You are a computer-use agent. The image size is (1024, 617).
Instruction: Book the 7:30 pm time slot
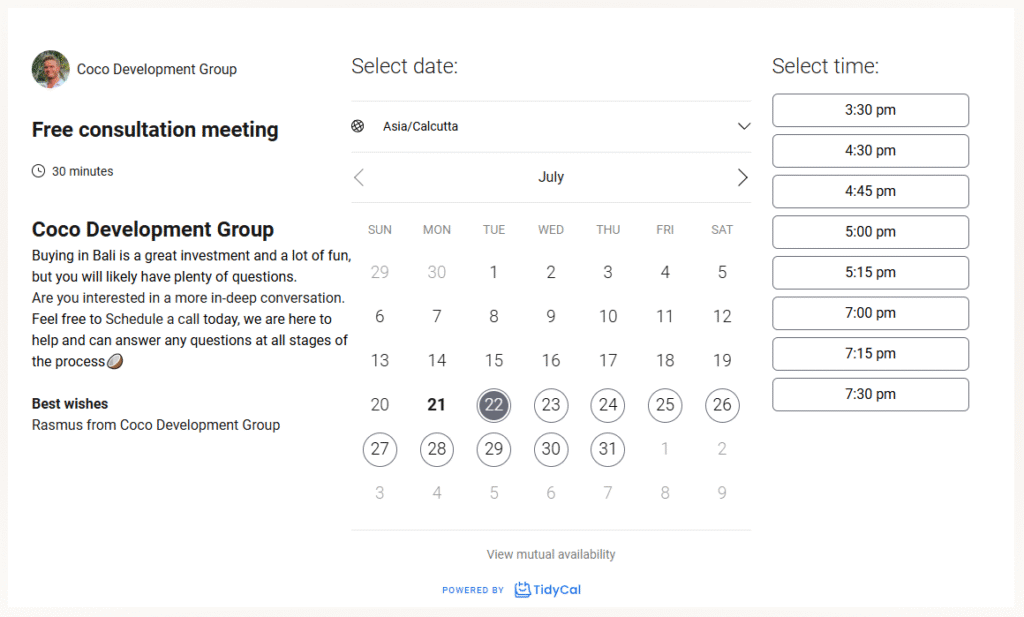(x=870, y=394)
